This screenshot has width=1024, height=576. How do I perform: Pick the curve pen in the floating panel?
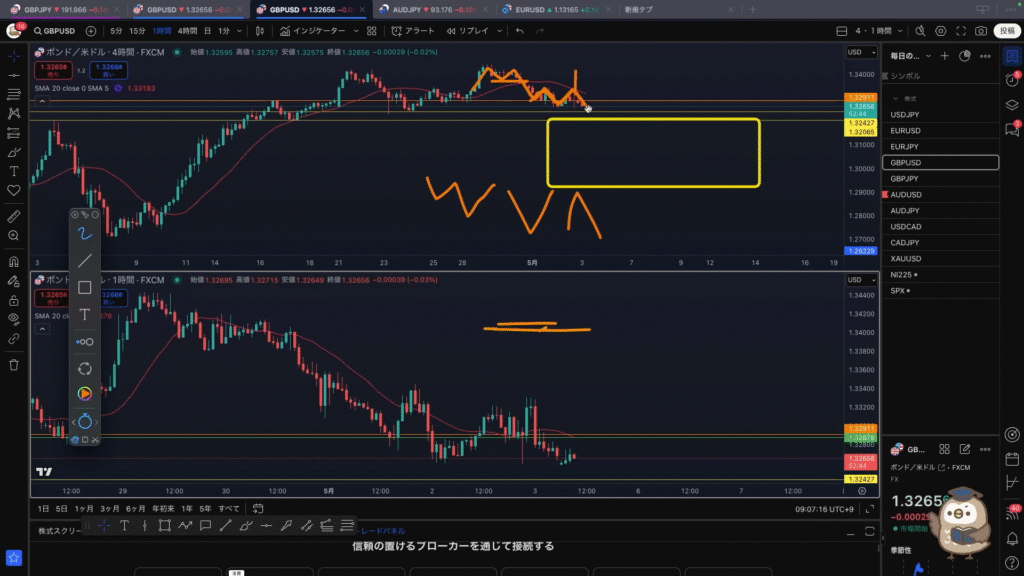84,234
